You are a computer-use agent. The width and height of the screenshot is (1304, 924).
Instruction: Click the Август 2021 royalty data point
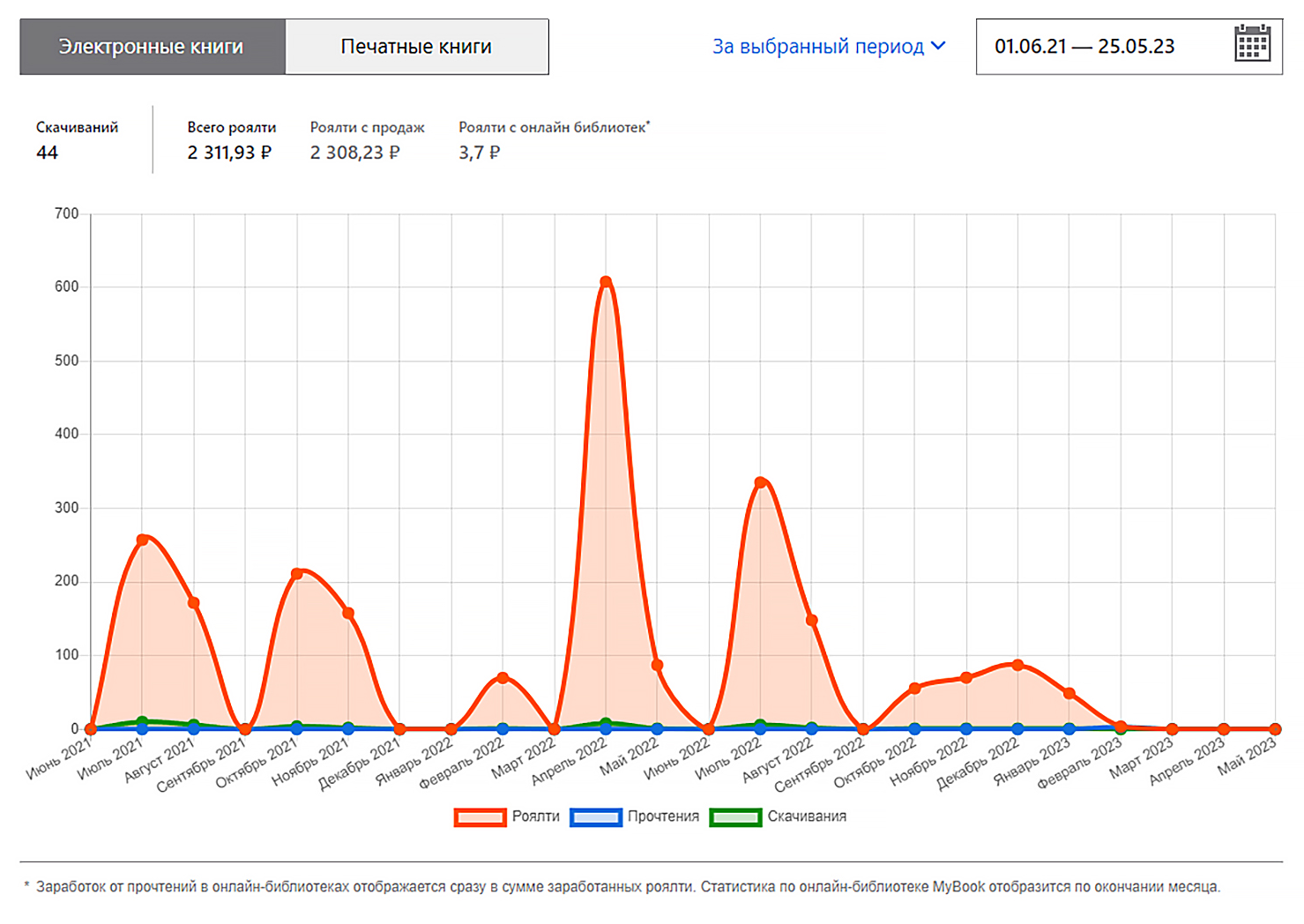click(194, 603)
